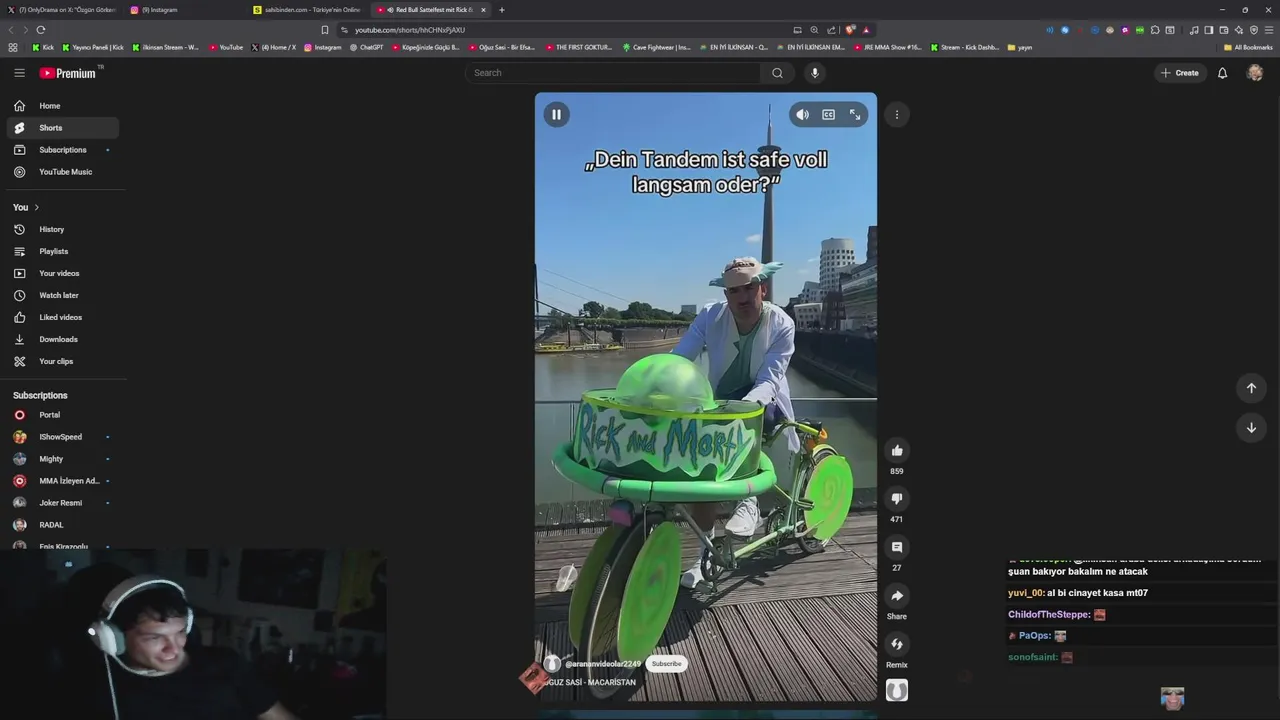Reload the current page
The height and width of the screenshot is (720, 1280).
point(40,30)
